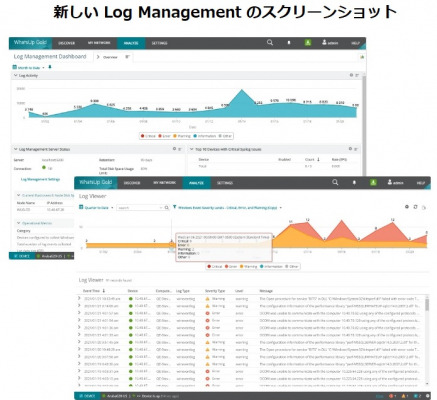Click the Log Viewer gear settings icon
This screenshot has height=400, width=437.
pos(407,207)
